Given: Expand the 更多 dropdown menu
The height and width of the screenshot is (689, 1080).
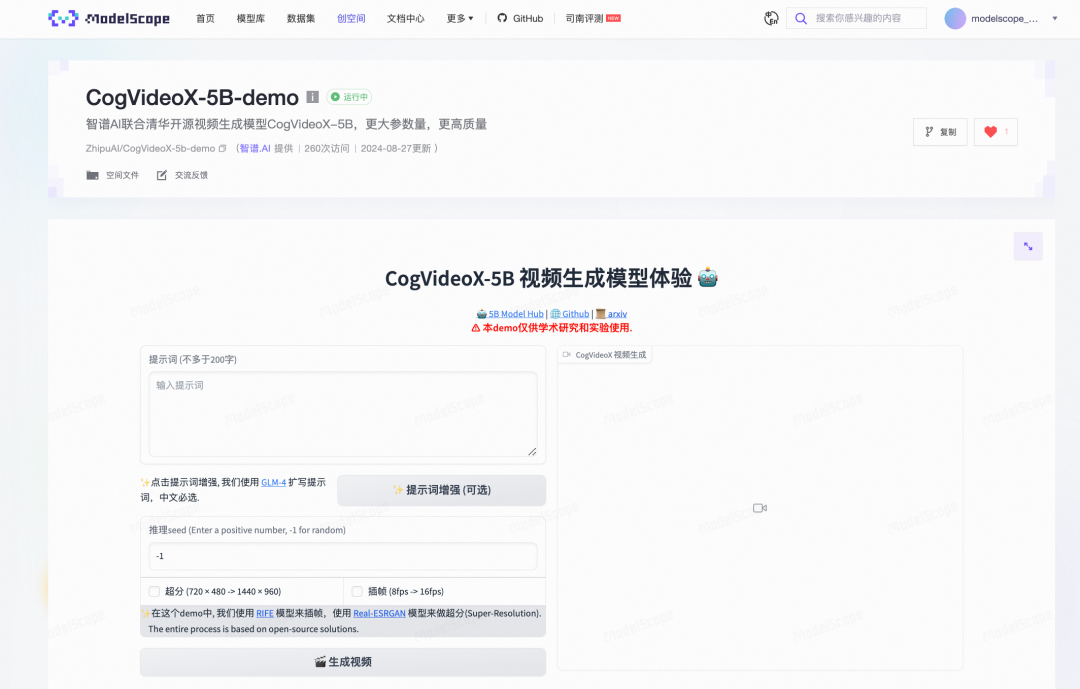Looking at the screenshot, I should pos(460,19).
